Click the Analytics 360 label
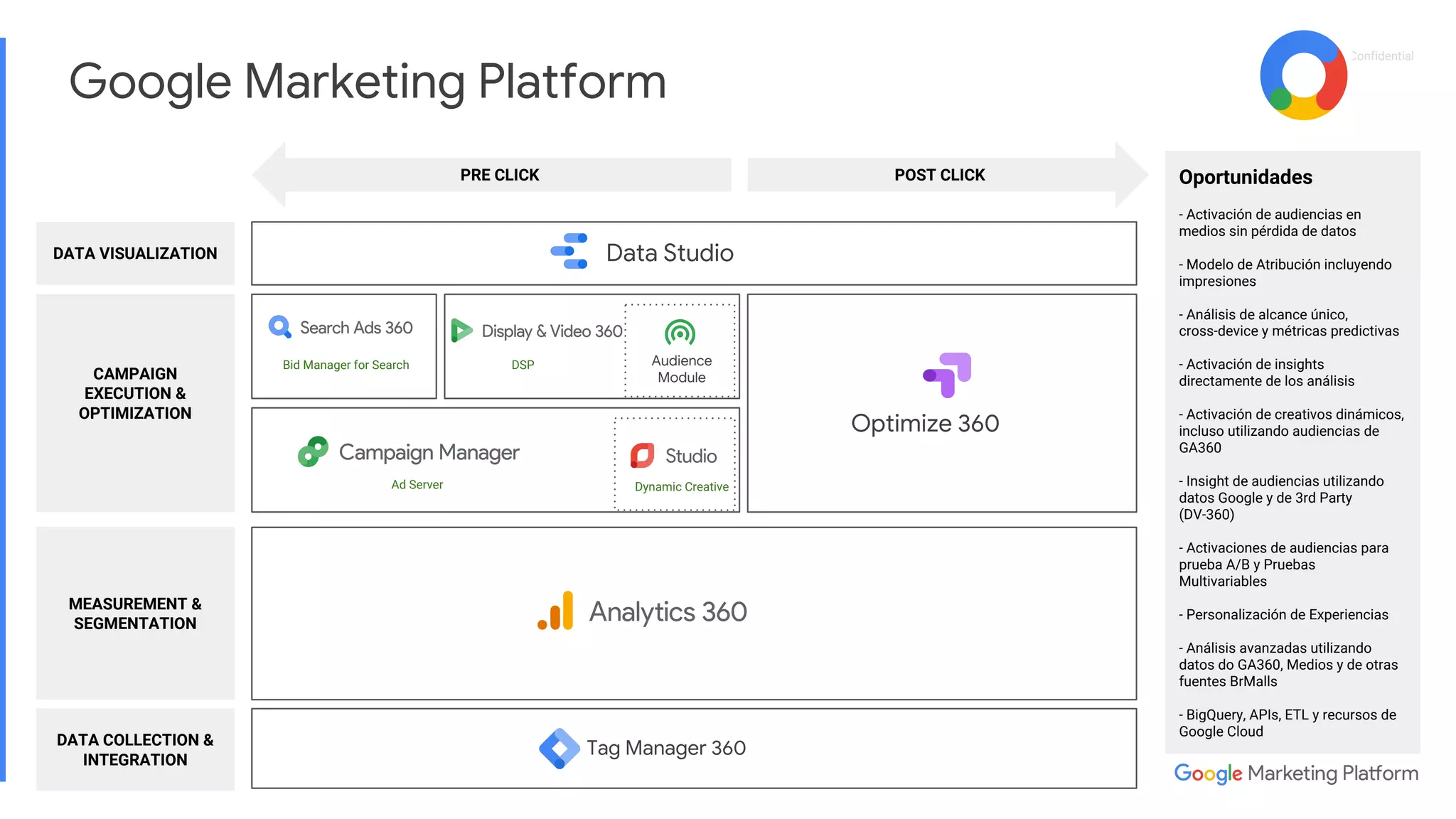The width and height of the screenshot is (1456, 819). tap(668, 613)
